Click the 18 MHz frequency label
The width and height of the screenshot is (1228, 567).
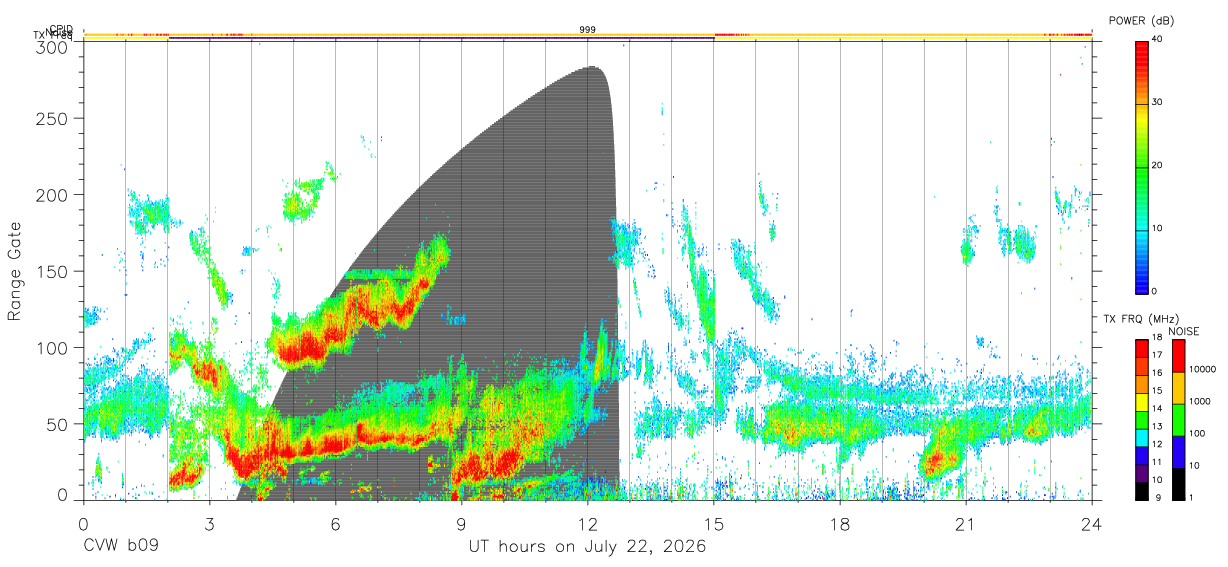tap(1157, 338)
